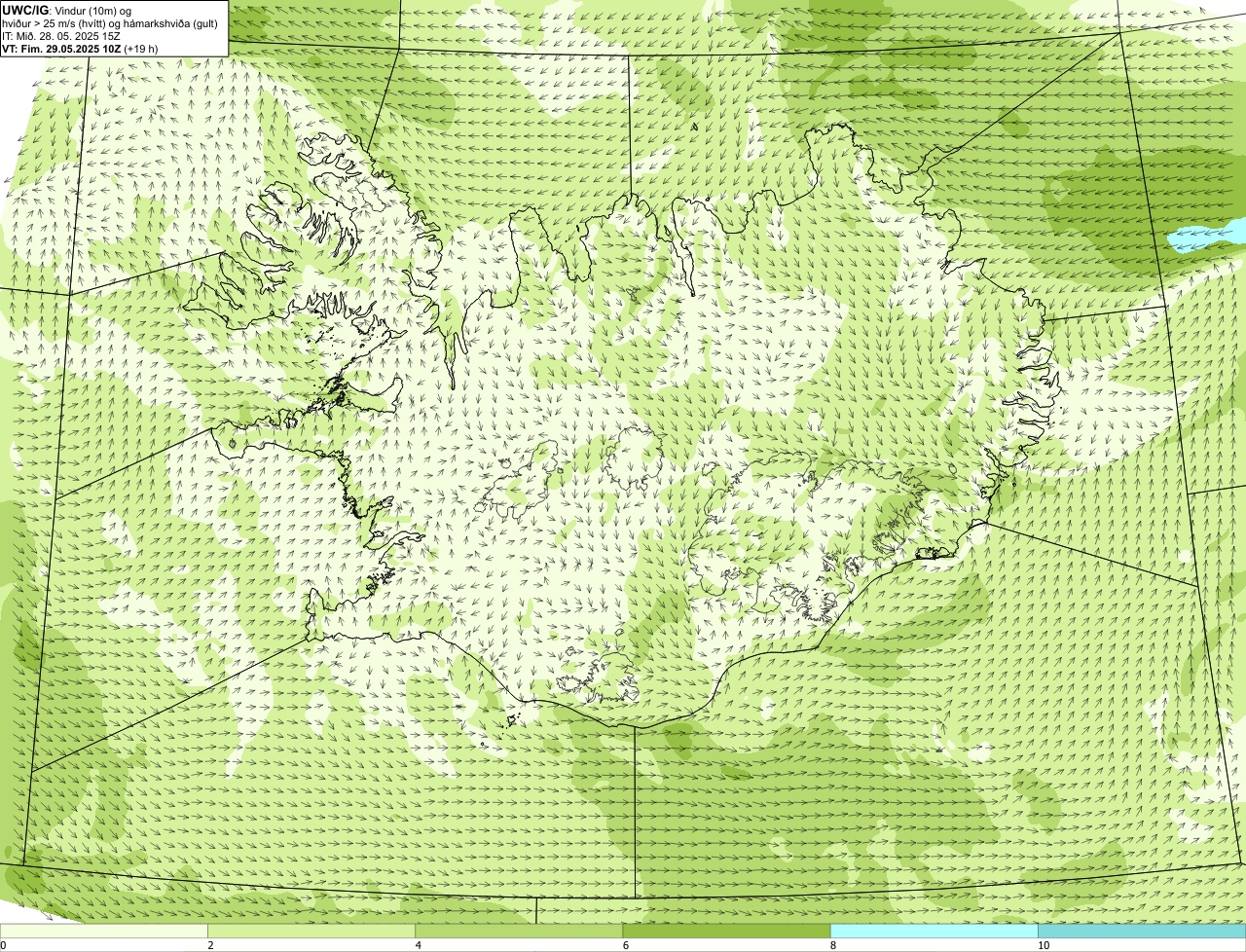Click the colorbar tick label '2'
Image resolution: width=1246 pixels, height=952 pixels.
210,945
